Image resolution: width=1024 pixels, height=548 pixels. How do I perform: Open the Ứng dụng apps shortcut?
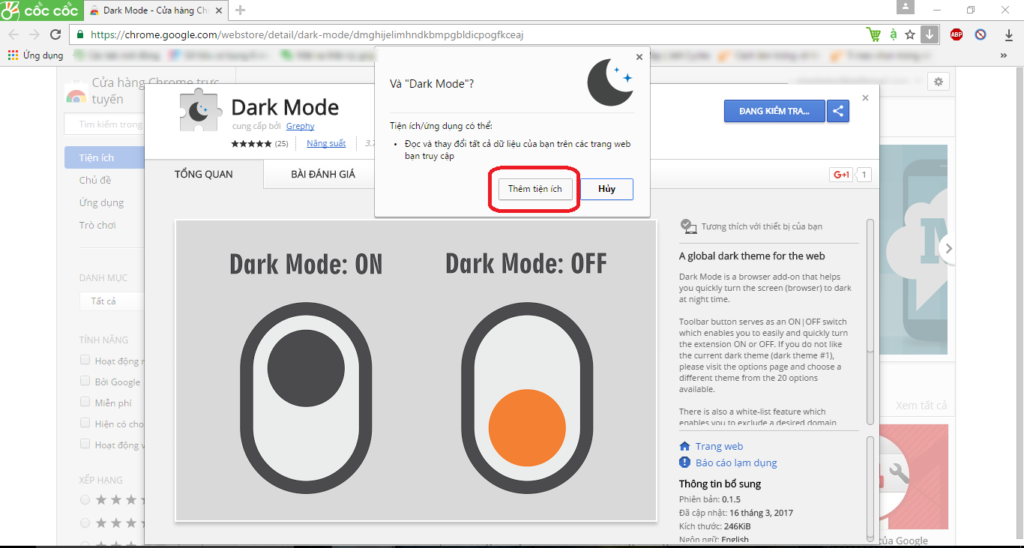point(35,56)
